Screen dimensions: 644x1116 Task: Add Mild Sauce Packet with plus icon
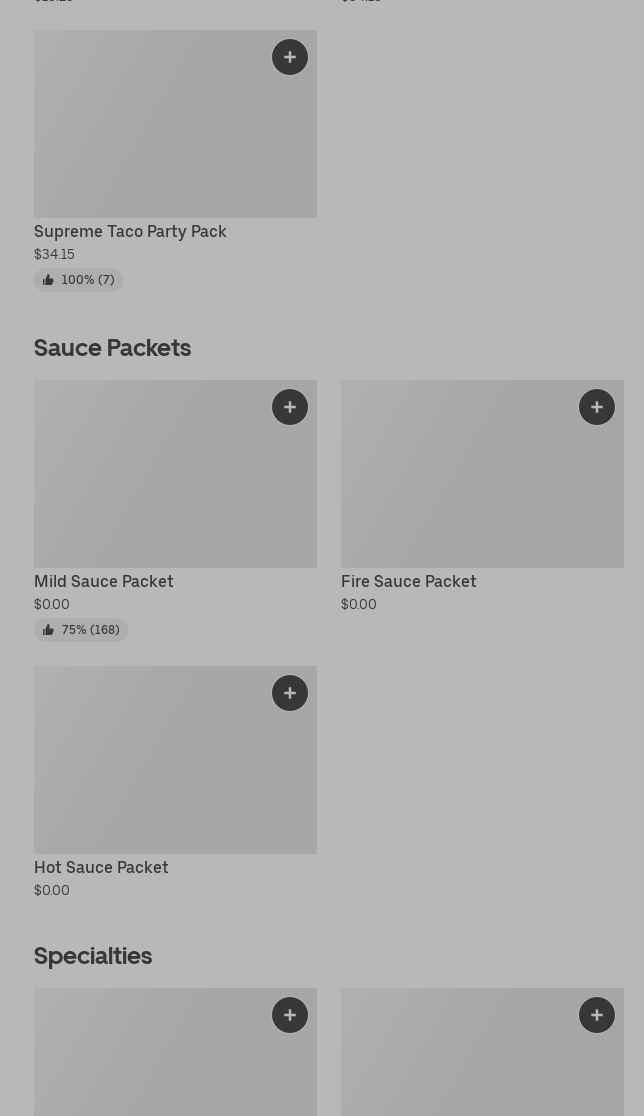(290, 407)
